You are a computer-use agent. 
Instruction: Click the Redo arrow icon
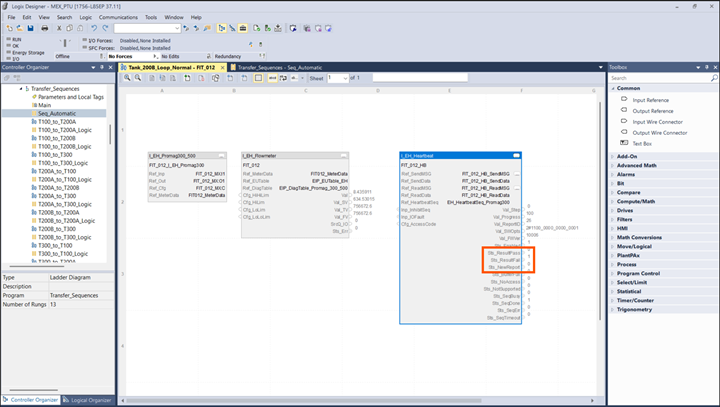105,28
